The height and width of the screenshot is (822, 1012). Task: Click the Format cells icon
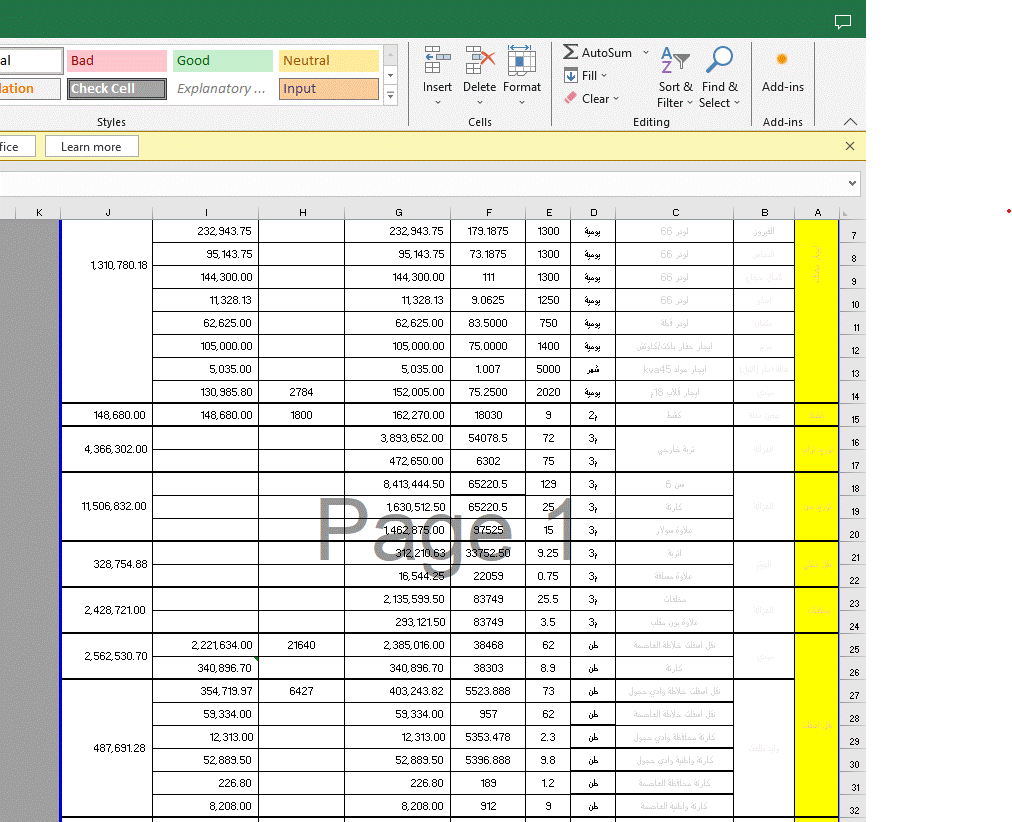(521, 60)
